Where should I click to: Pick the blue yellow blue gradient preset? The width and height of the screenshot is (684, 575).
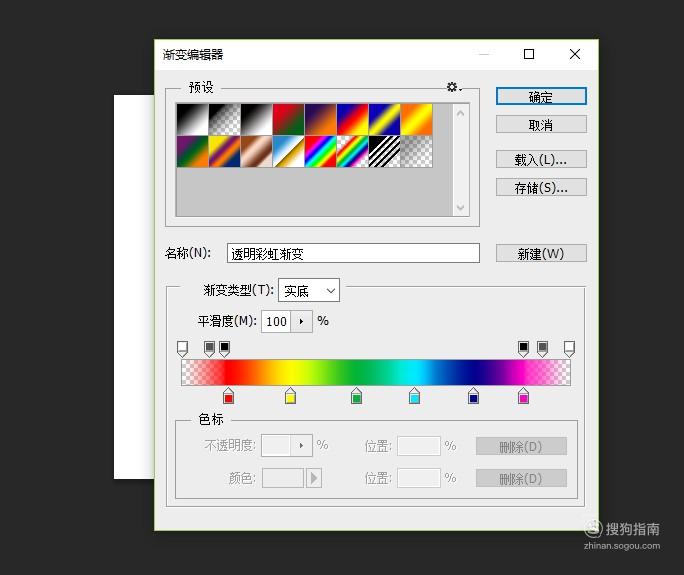click(385, 119)
